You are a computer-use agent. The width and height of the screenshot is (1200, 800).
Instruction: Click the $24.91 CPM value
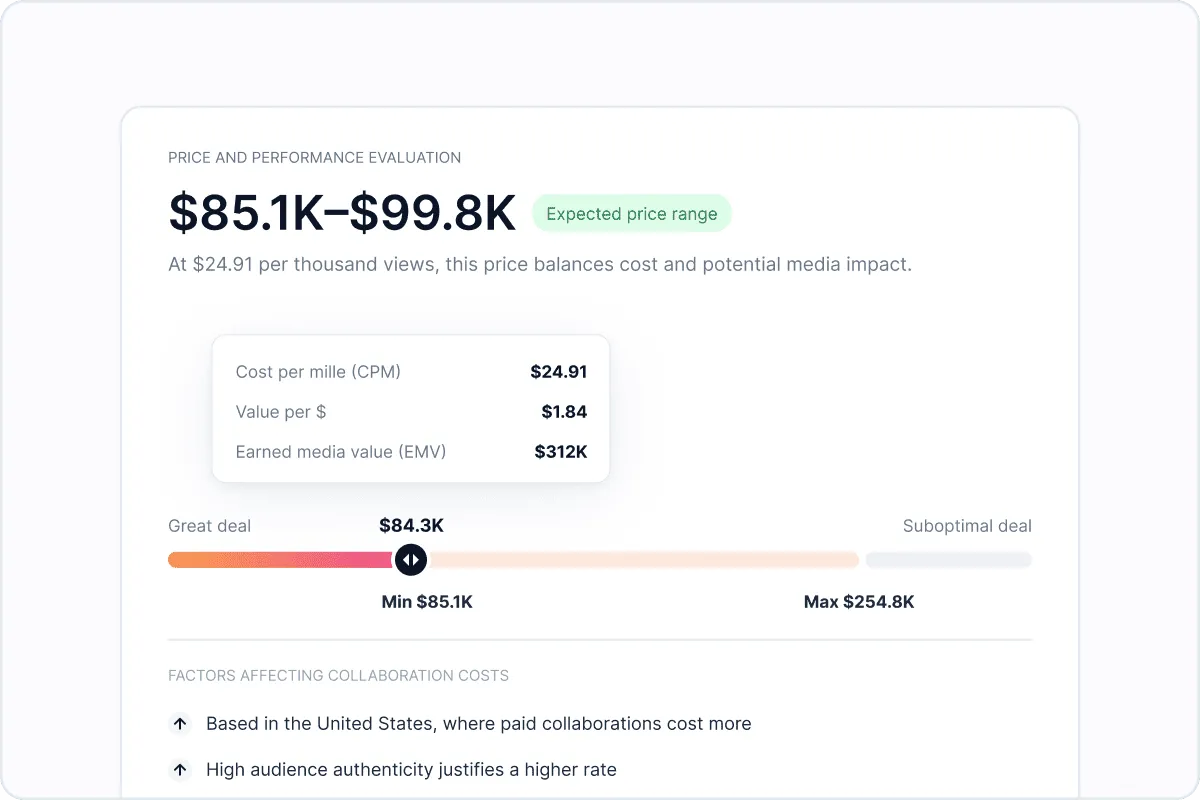tap(559, 372)
